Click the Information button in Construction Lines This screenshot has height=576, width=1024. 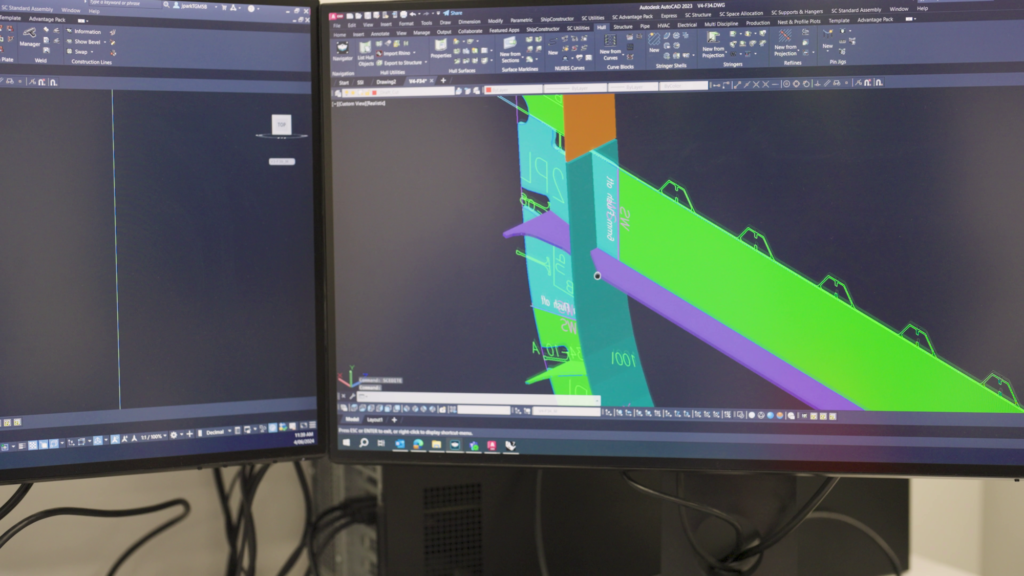[86, 32]
